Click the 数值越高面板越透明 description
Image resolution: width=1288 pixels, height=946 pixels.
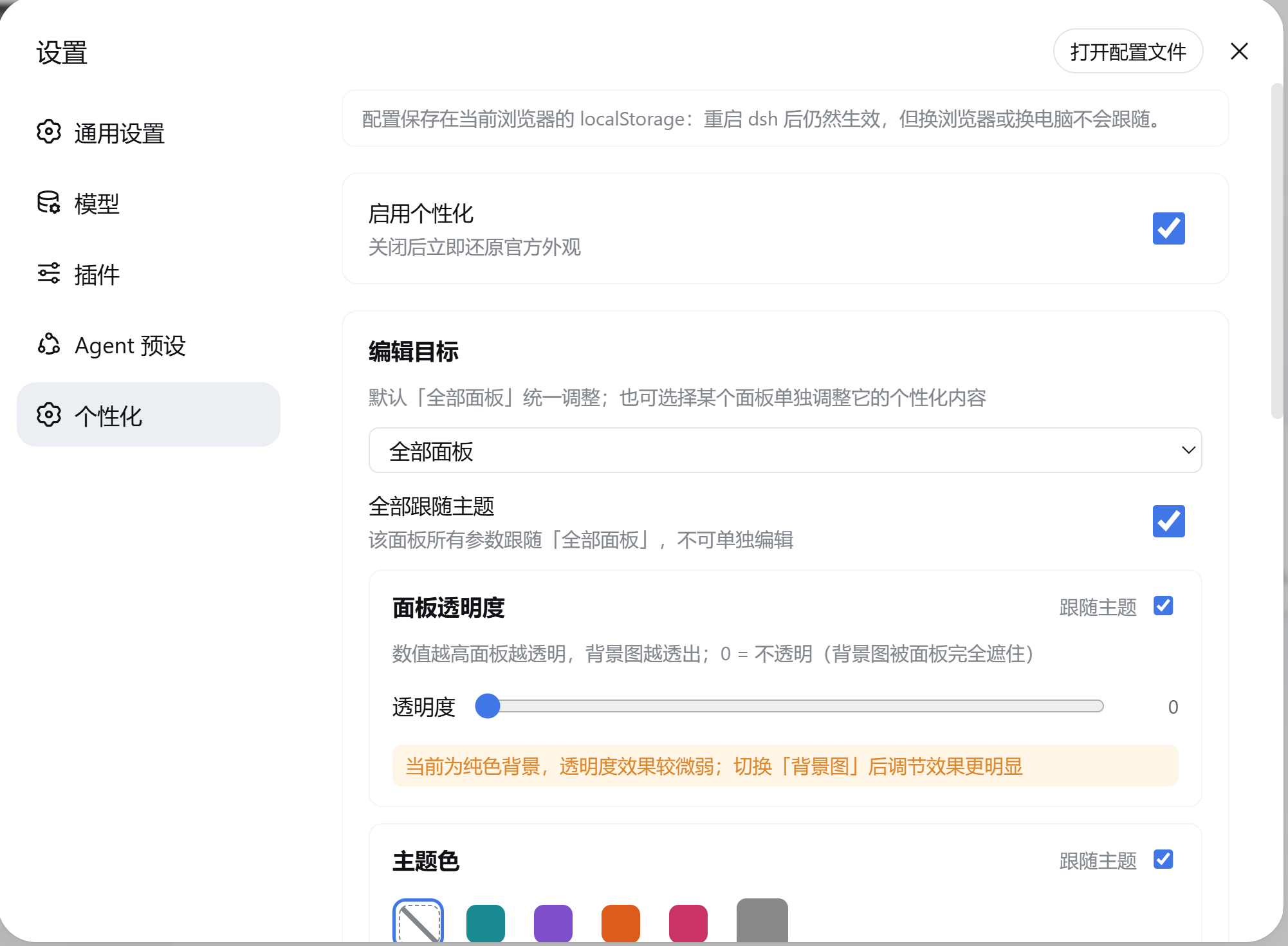(713, 654)
